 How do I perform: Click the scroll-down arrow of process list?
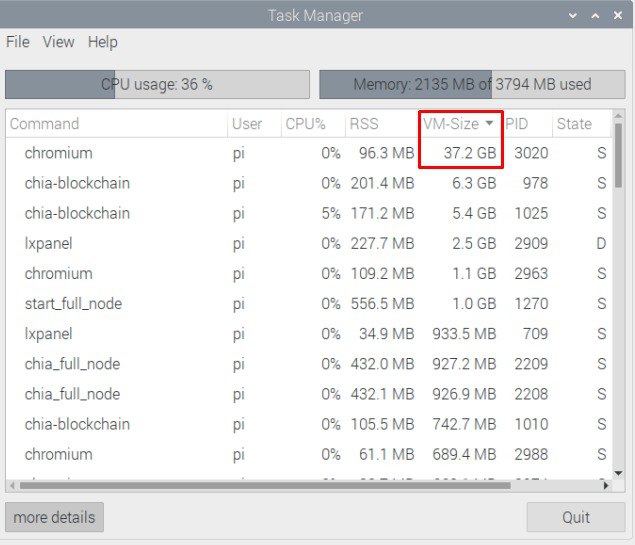click(618, 473)
